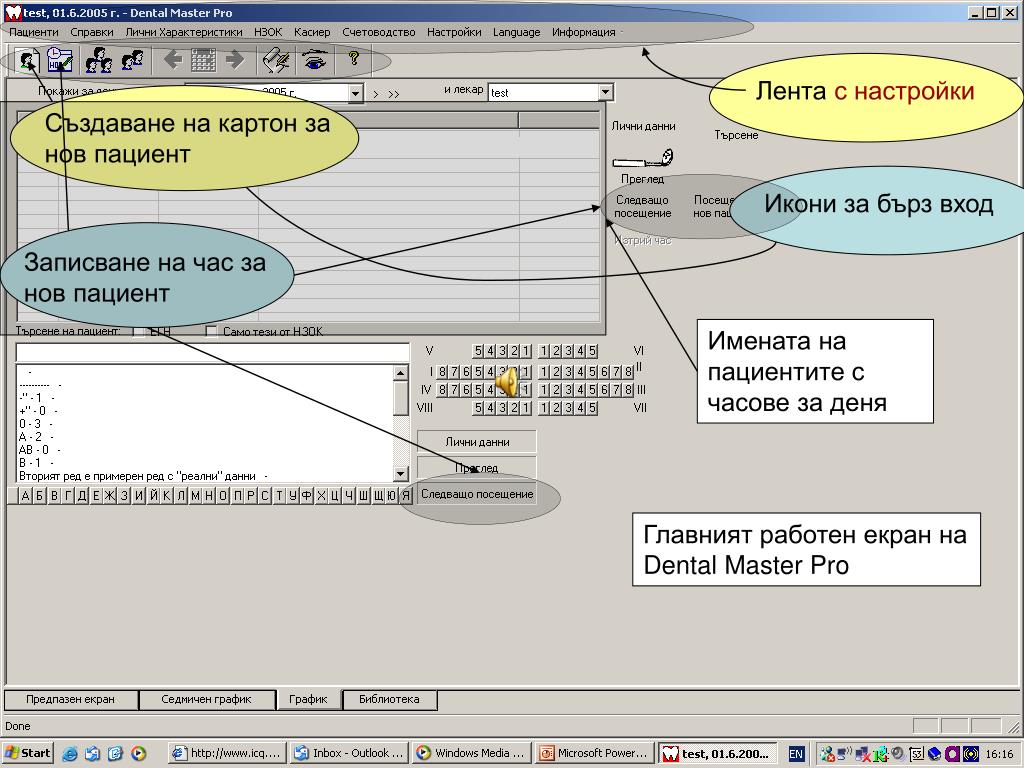
Task: Open the Справки menu
Action: click(x=92, y=32)
